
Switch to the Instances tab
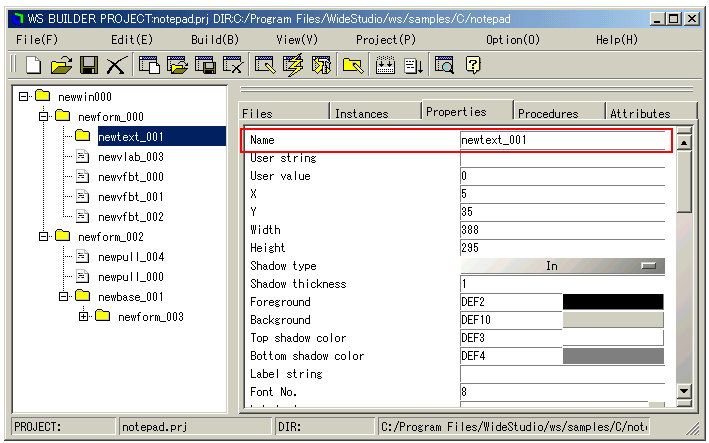point(361,113)
